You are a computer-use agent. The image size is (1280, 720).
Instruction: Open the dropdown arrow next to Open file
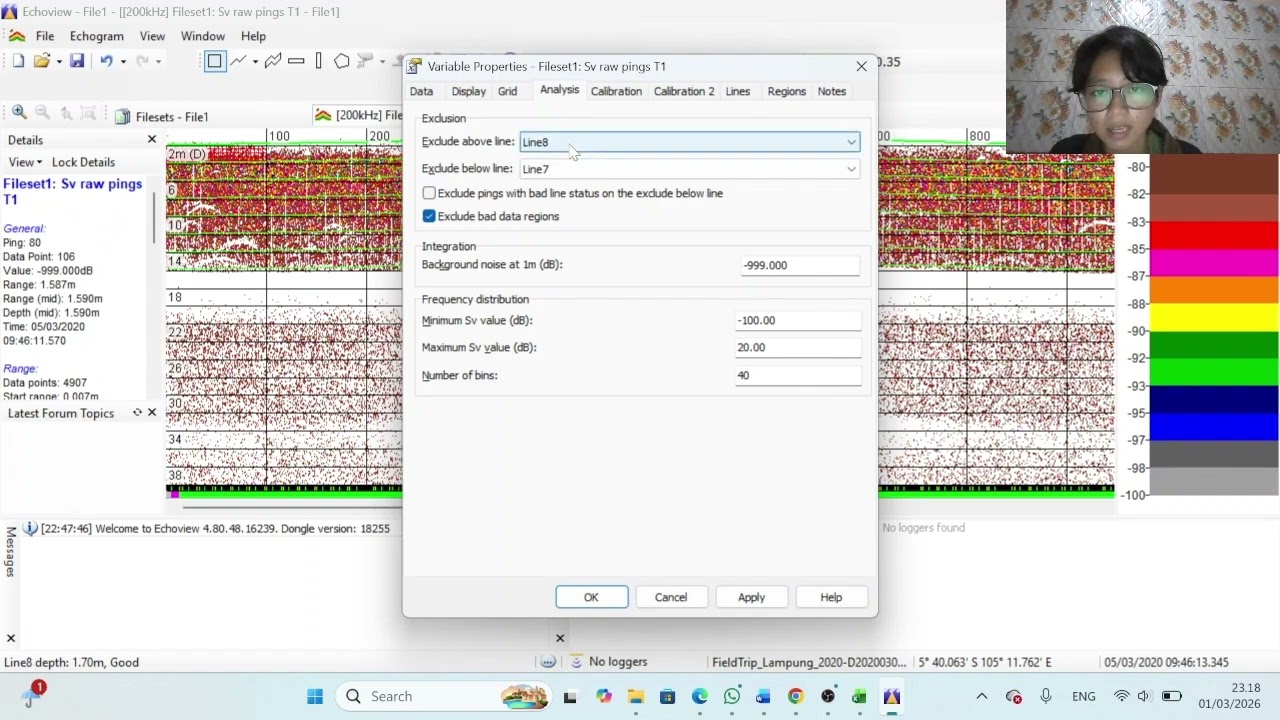tap(59, 62)
